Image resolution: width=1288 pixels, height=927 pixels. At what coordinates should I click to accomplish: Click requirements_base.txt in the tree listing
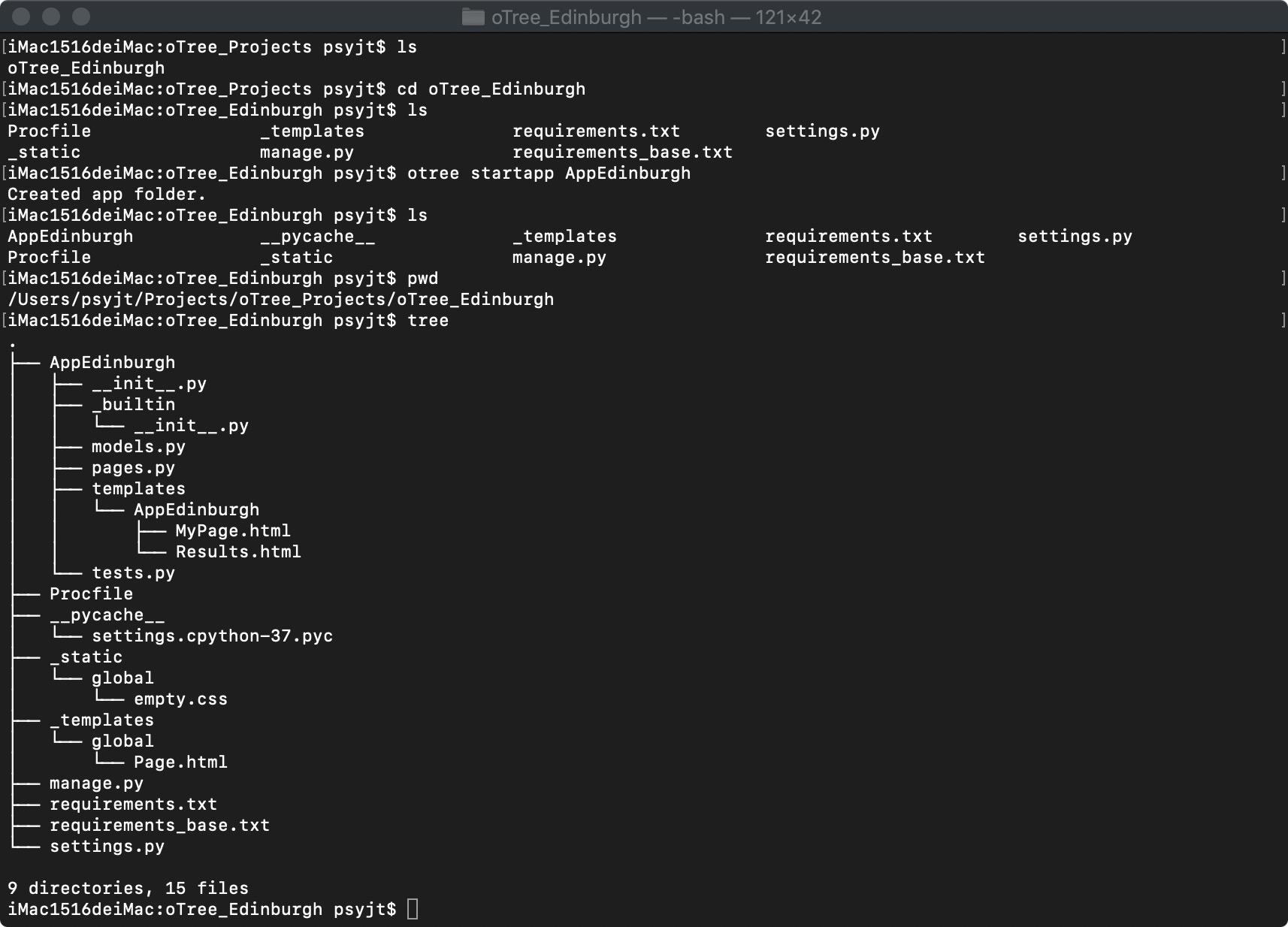(159, 825)
